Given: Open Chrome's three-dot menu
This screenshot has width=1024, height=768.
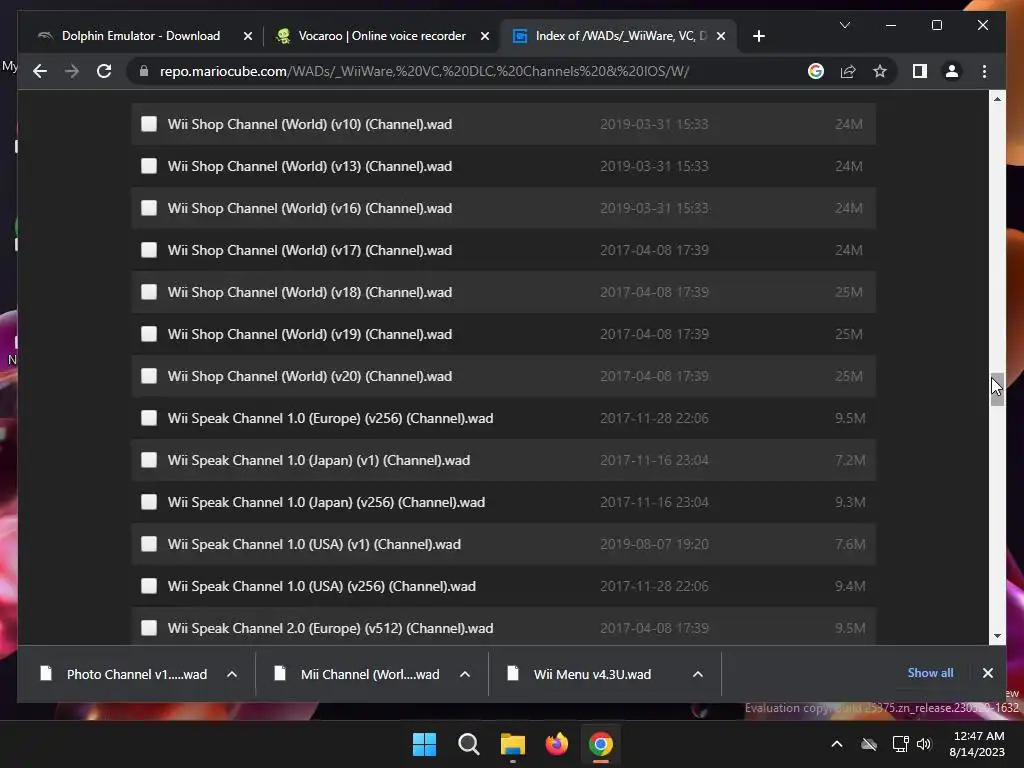Looking at the screenshot, I should click(x=984, y=71).
